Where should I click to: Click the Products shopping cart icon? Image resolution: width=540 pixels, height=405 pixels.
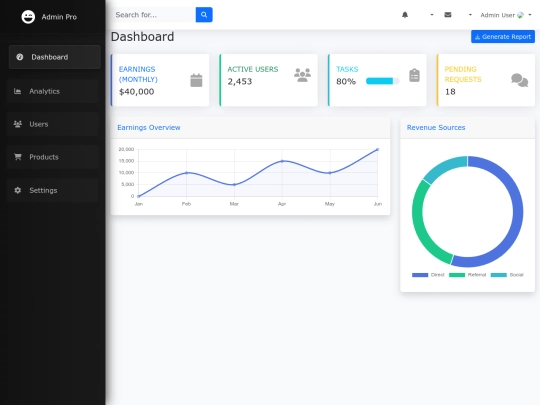(18, 157)
